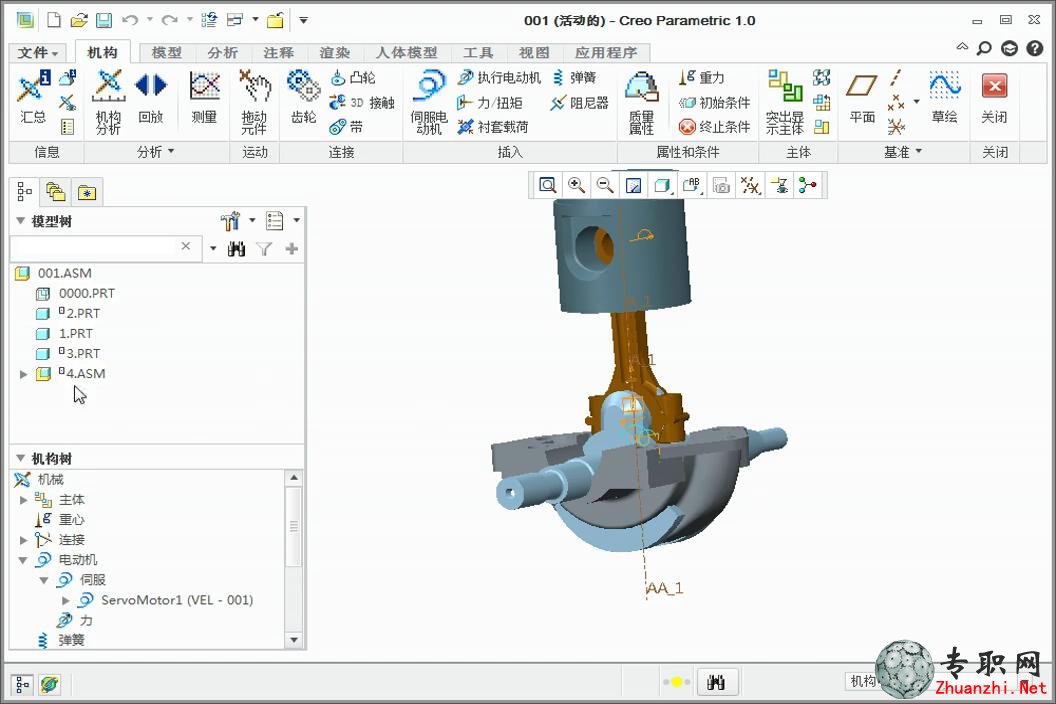
Task: Click model tree search binoculars icon
Action: (x=236, y=249)
